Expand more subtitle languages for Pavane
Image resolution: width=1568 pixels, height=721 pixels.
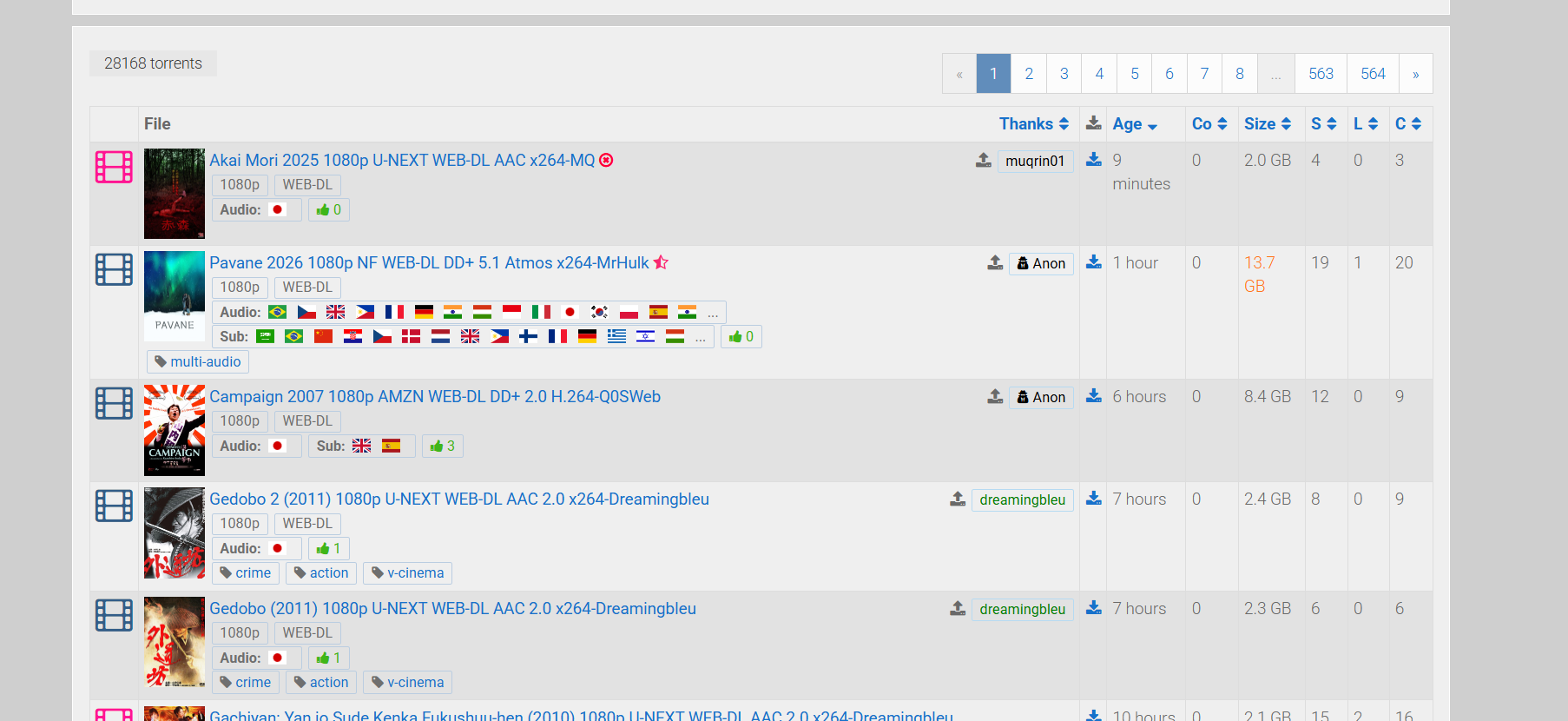click(x=701, y=338)
